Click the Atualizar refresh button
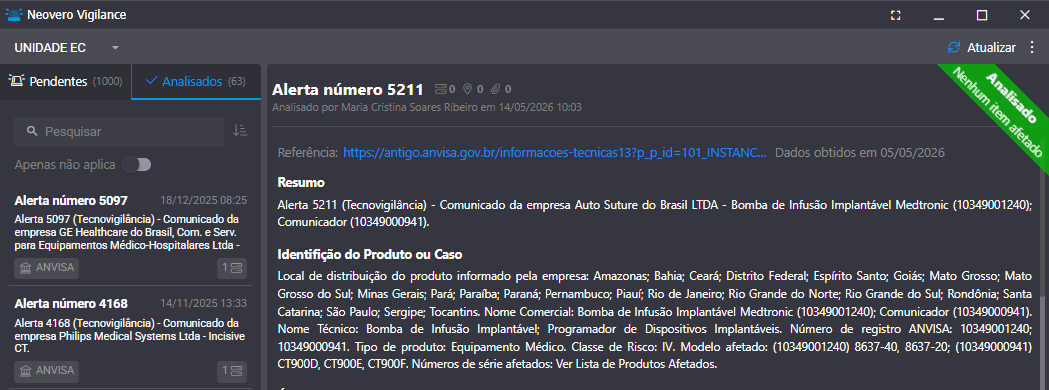 (x=981, y=47)
